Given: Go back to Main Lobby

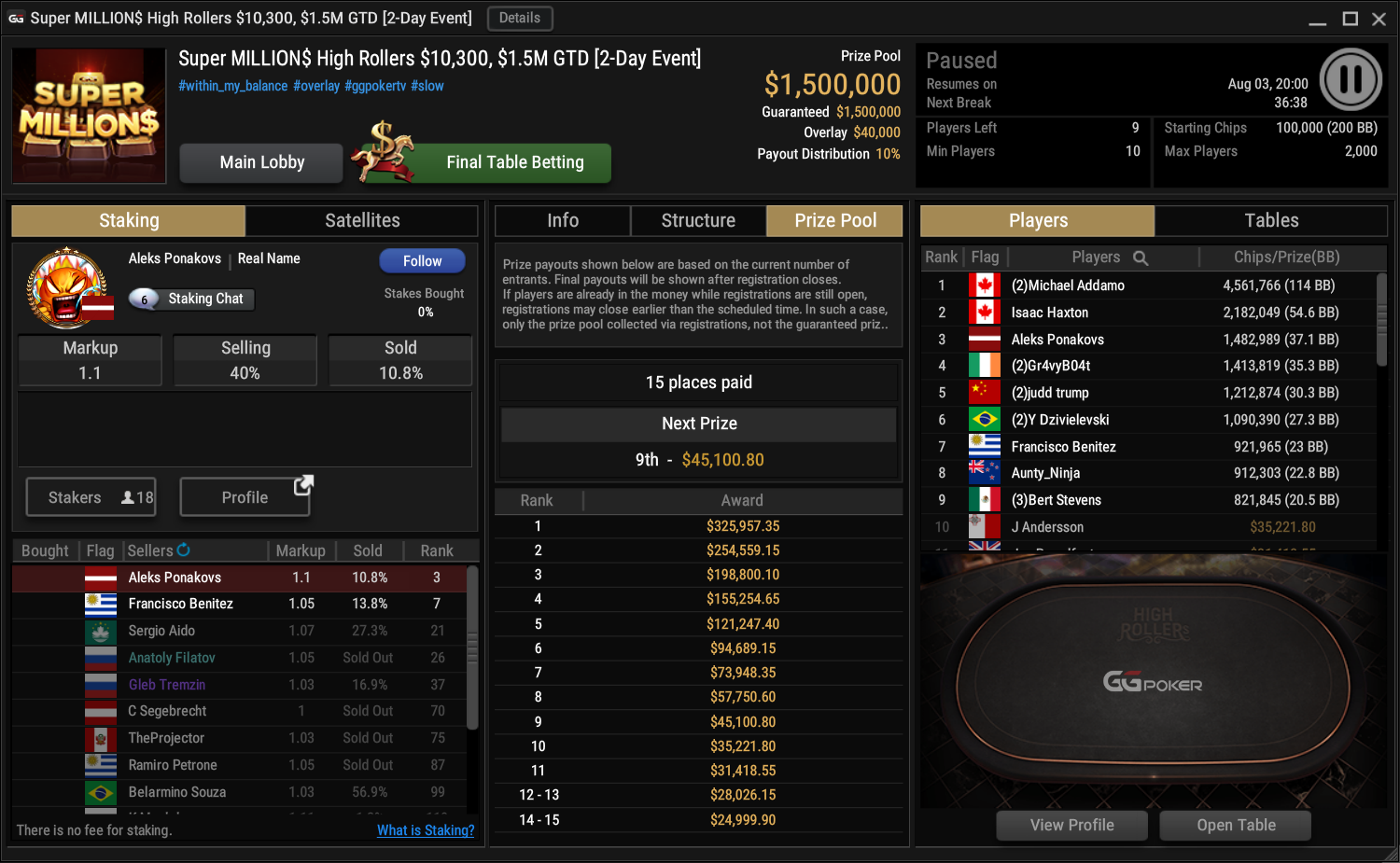Looking at the screenshot, I should coord(262,162).
